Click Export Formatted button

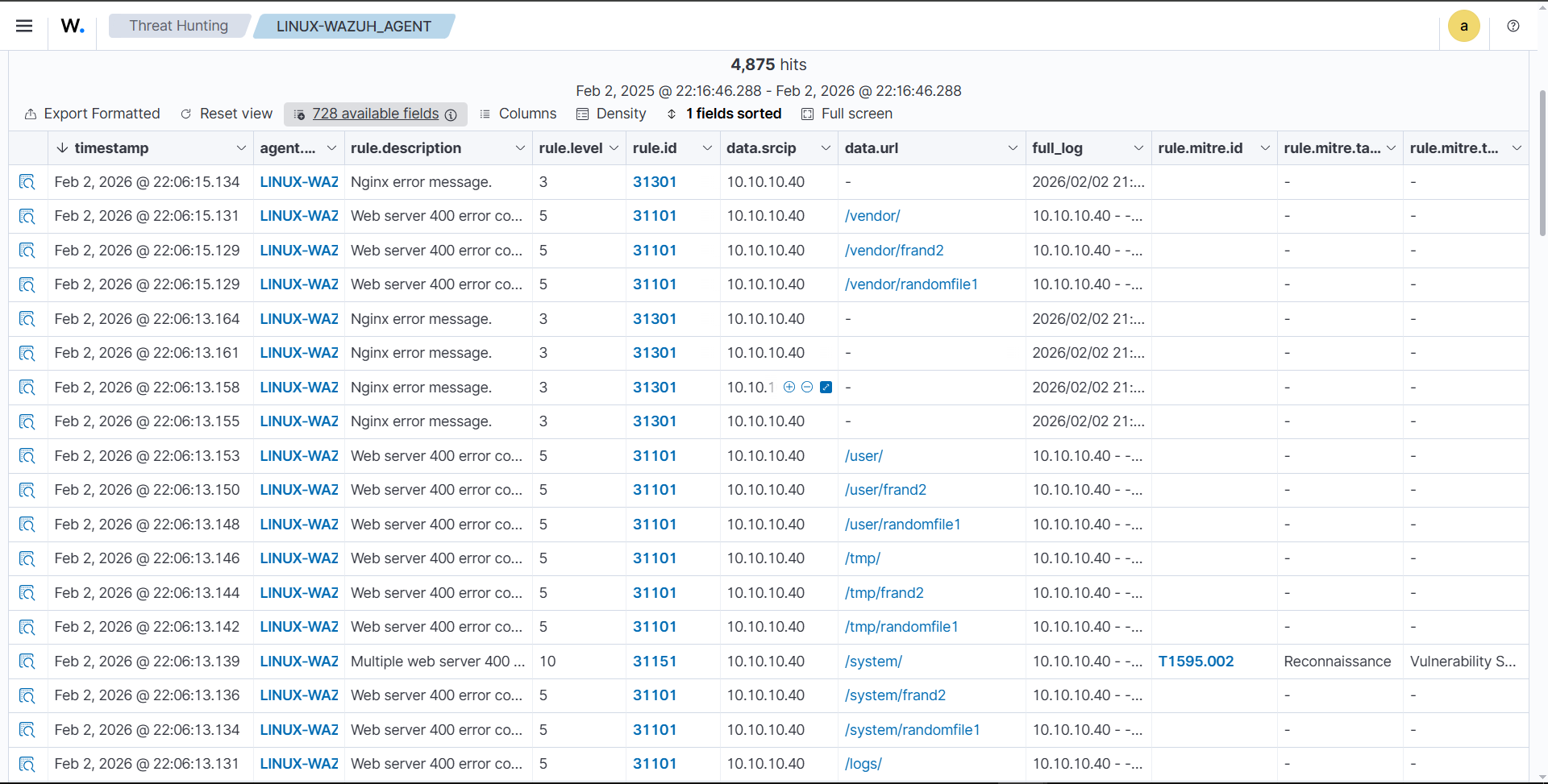93,114
